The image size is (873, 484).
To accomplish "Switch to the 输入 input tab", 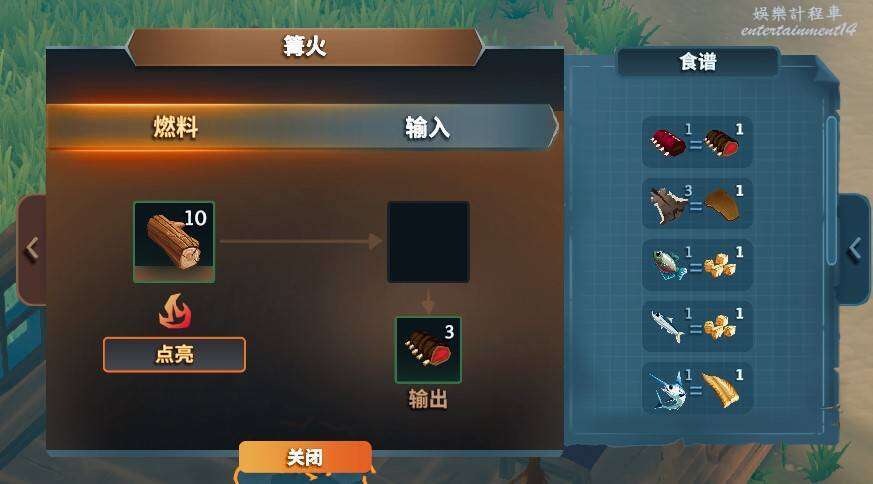I will pos(428,128).
